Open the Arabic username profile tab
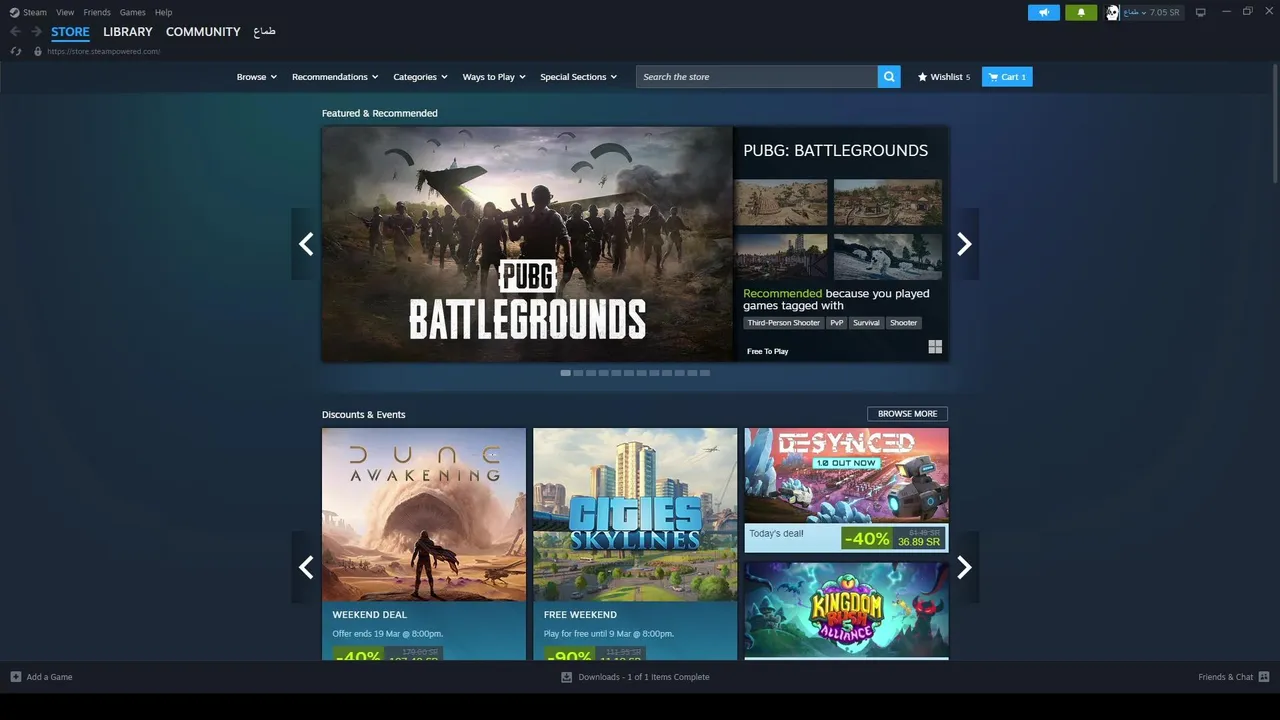Viewport: 1280px width, 720px height. click(x=264, y=32)
